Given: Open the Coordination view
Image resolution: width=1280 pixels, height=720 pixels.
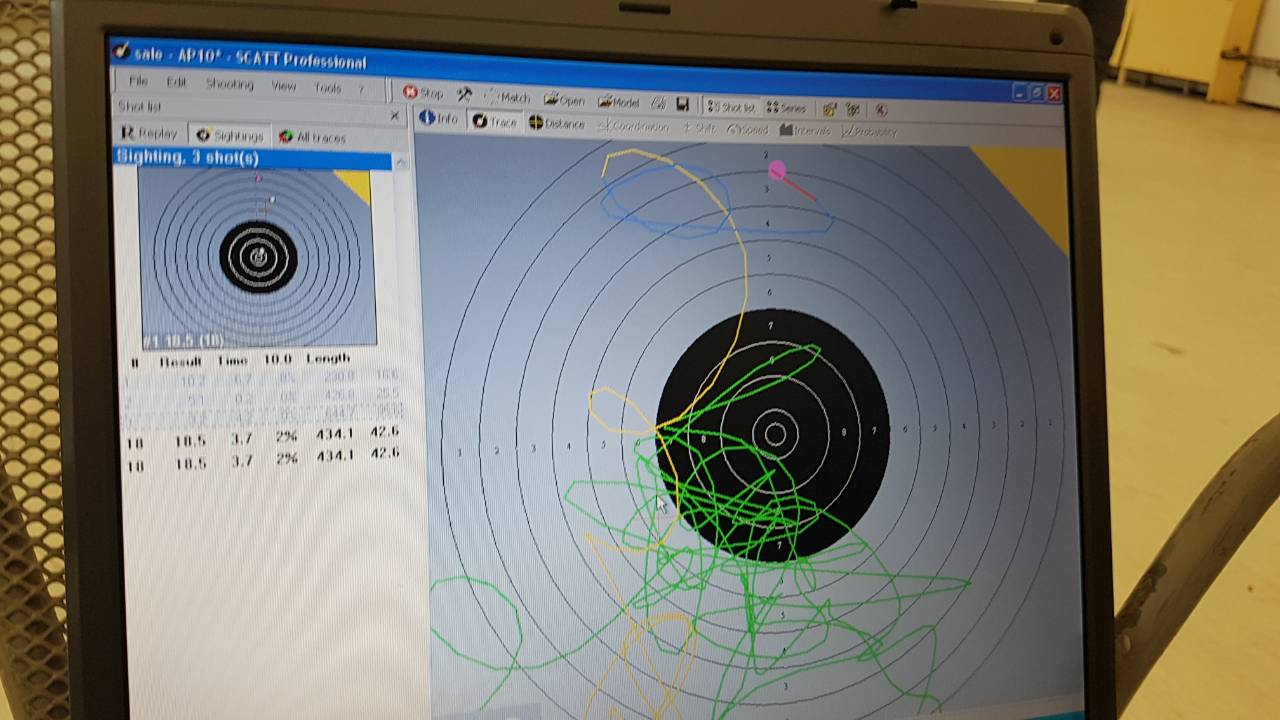Looking at the screenshot, I should 633,126.
